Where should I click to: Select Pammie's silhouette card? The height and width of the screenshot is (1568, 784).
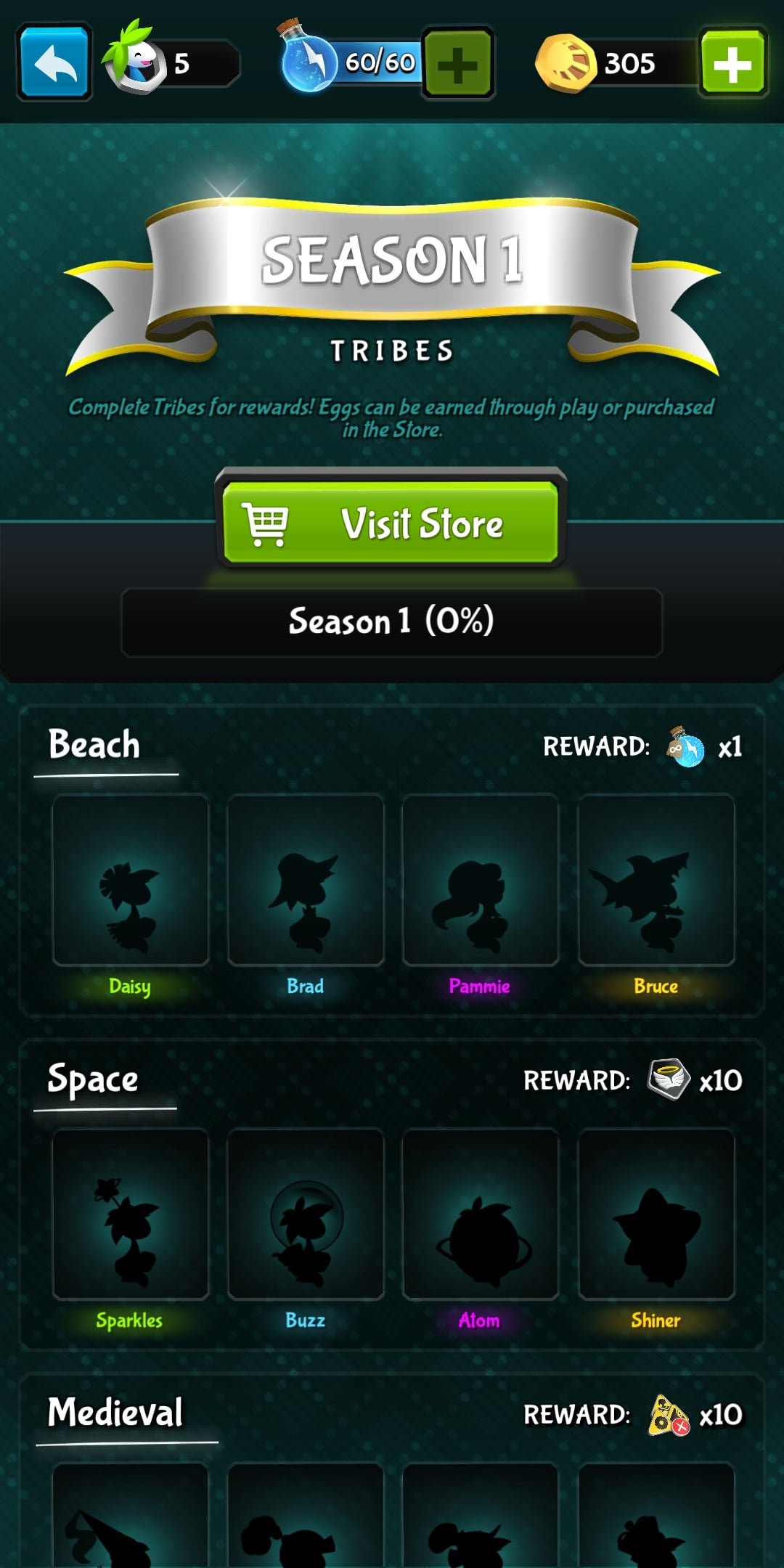tap(481, 880)
